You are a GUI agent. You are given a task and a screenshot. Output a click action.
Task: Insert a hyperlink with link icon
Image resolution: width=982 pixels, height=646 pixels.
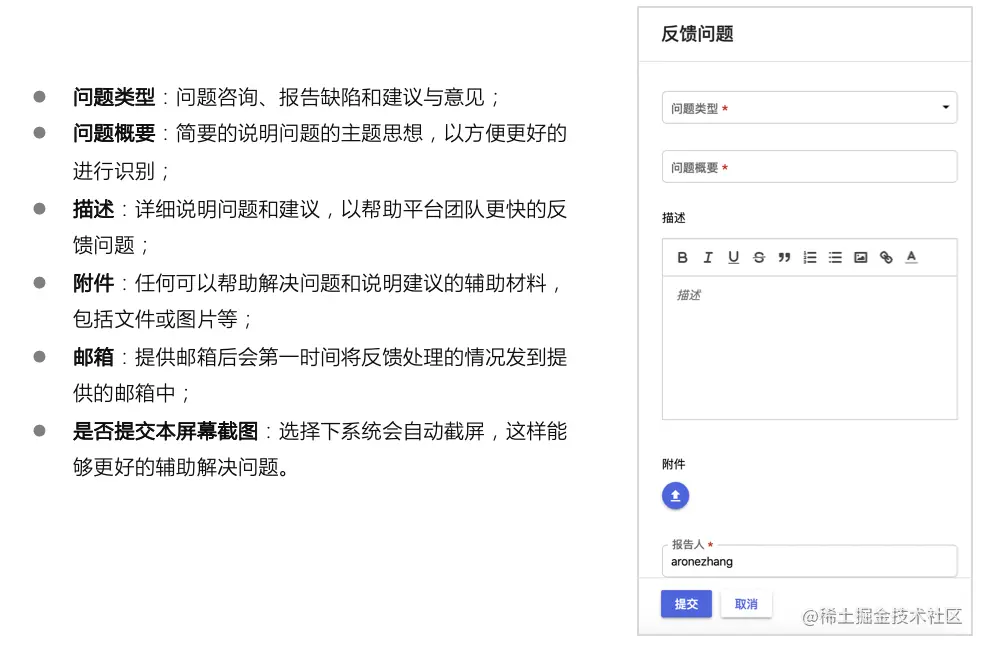tap(886, 258)
